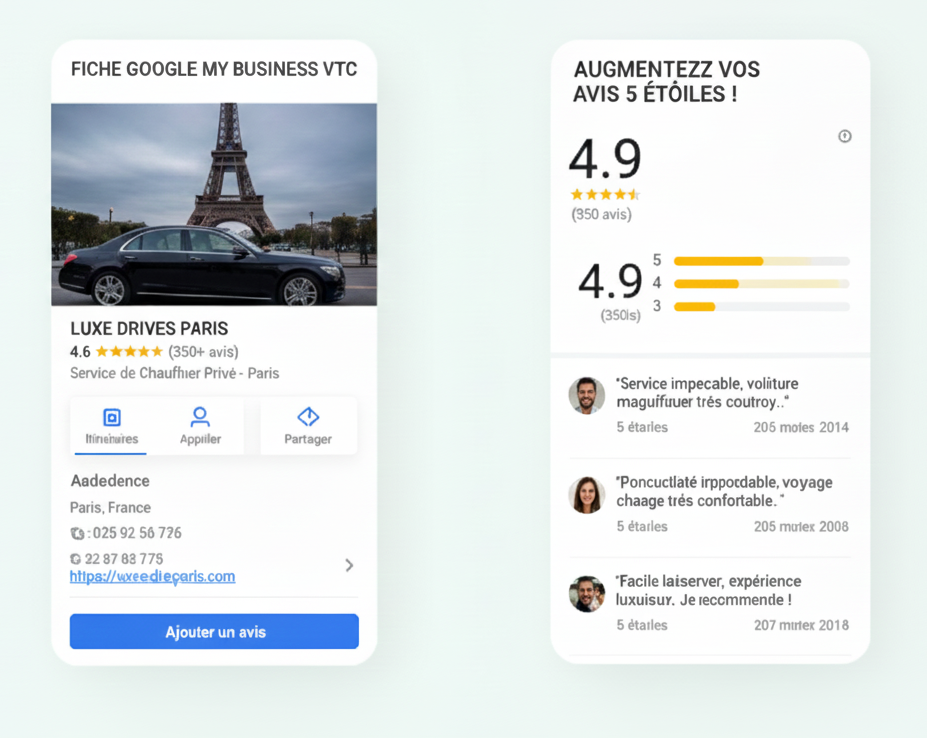Click the Ajouter un avis button
927x738 pixels.
(x=213, y=631)
